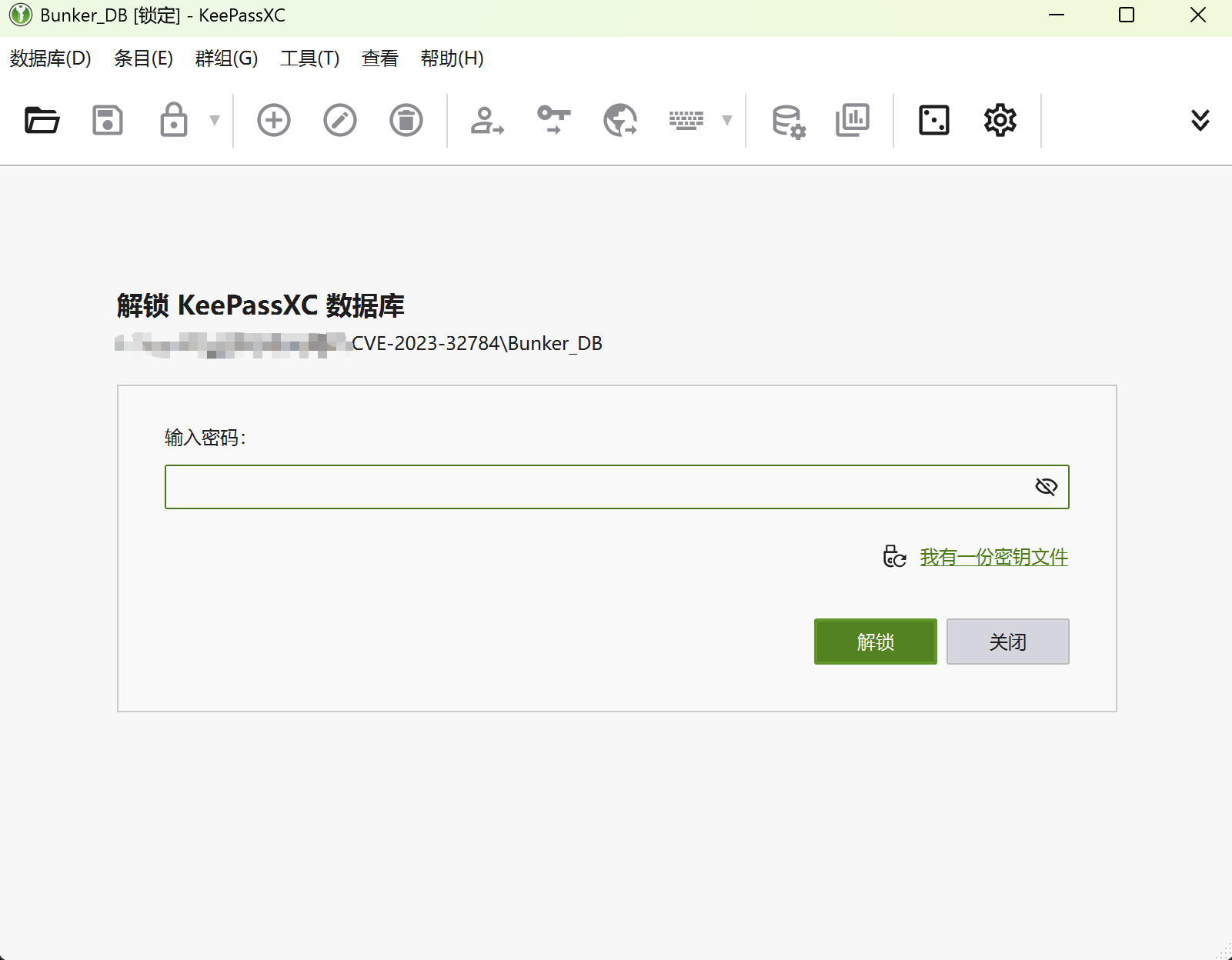The width and height of the screenshot is (1232, 960).
Task: Click the Copy Username icon
Action: point(487,120)
